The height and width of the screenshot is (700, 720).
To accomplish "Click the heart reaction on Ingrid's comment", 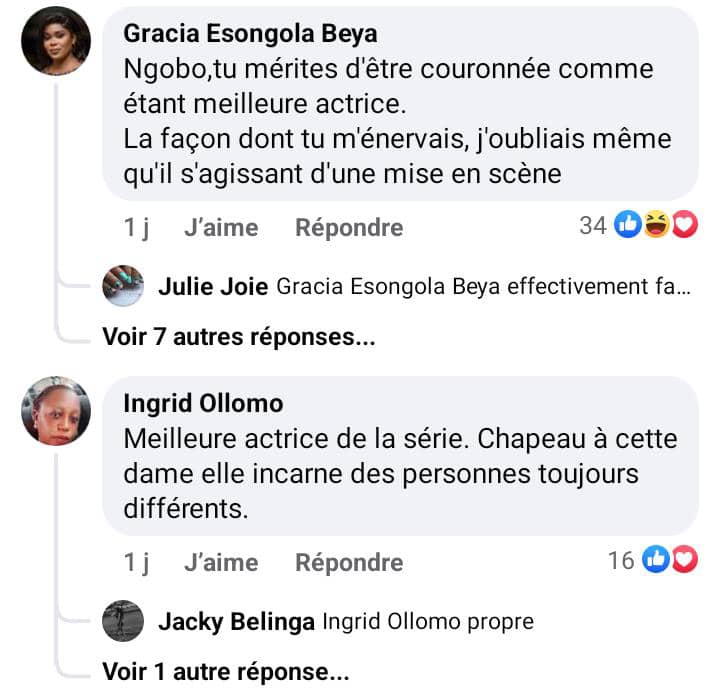I will click(x=684, y=560).
